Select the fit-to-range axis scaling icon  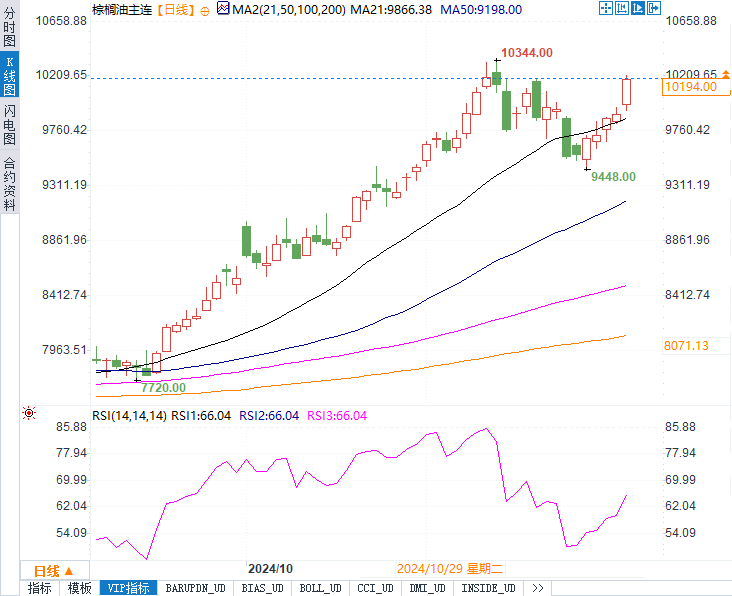point(622,8)
